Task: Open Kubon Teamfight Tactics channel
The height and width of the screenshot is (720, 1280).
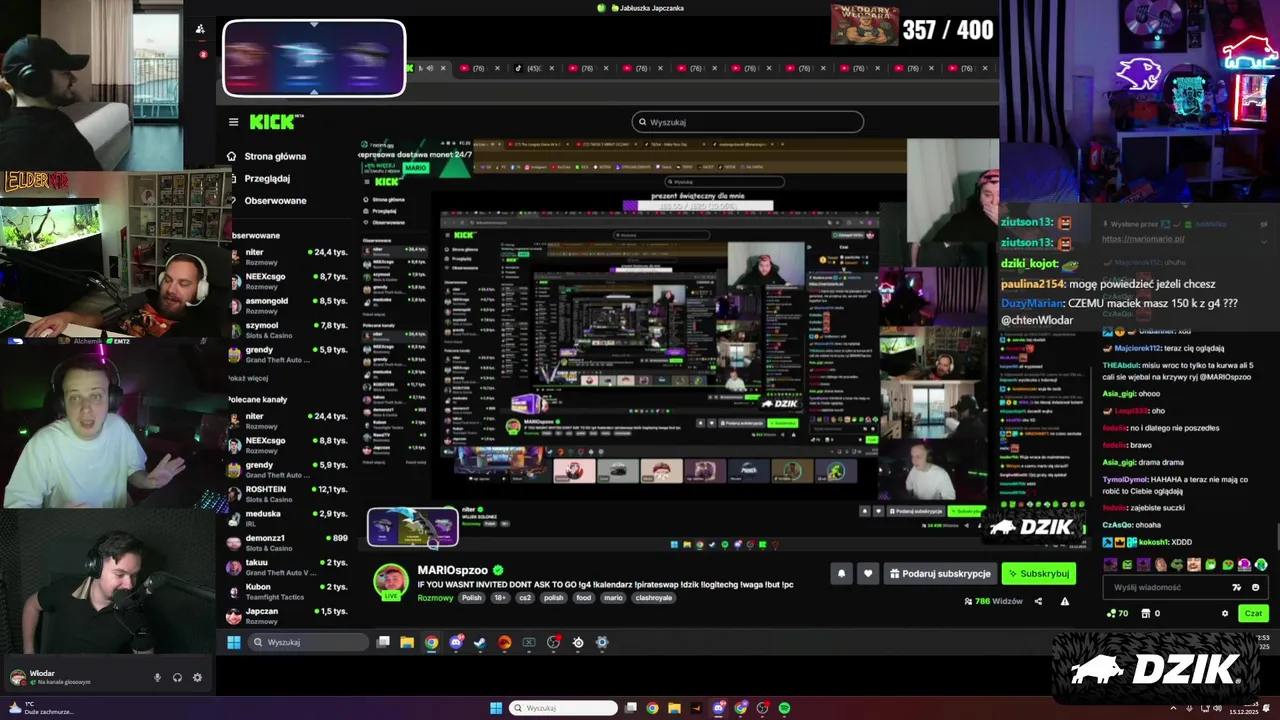Action: 288,591
